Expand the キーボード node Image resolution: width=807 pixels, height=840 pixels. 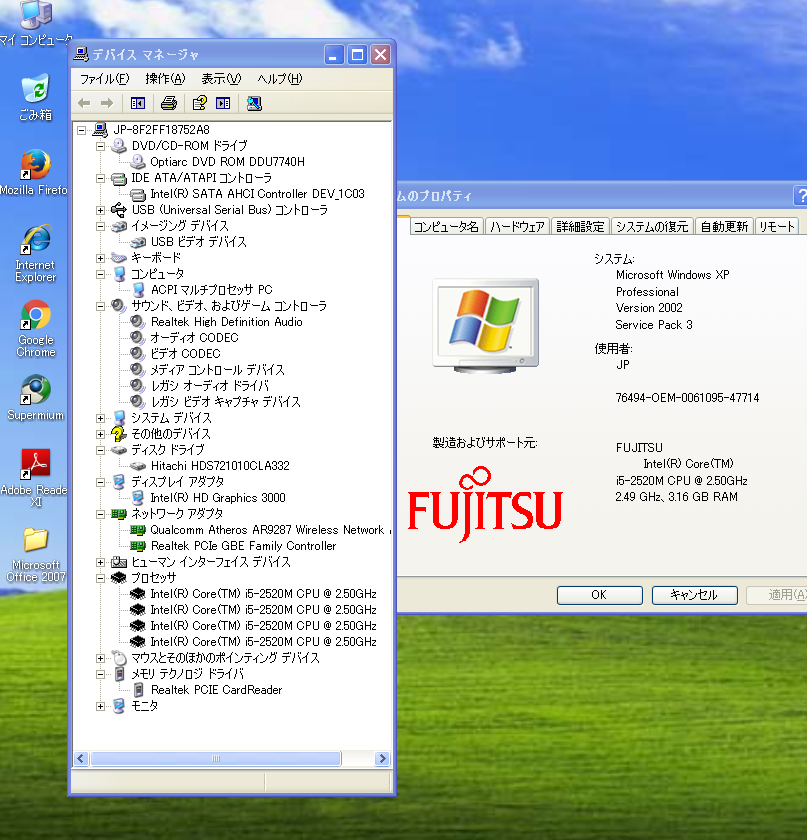point(100,258)
